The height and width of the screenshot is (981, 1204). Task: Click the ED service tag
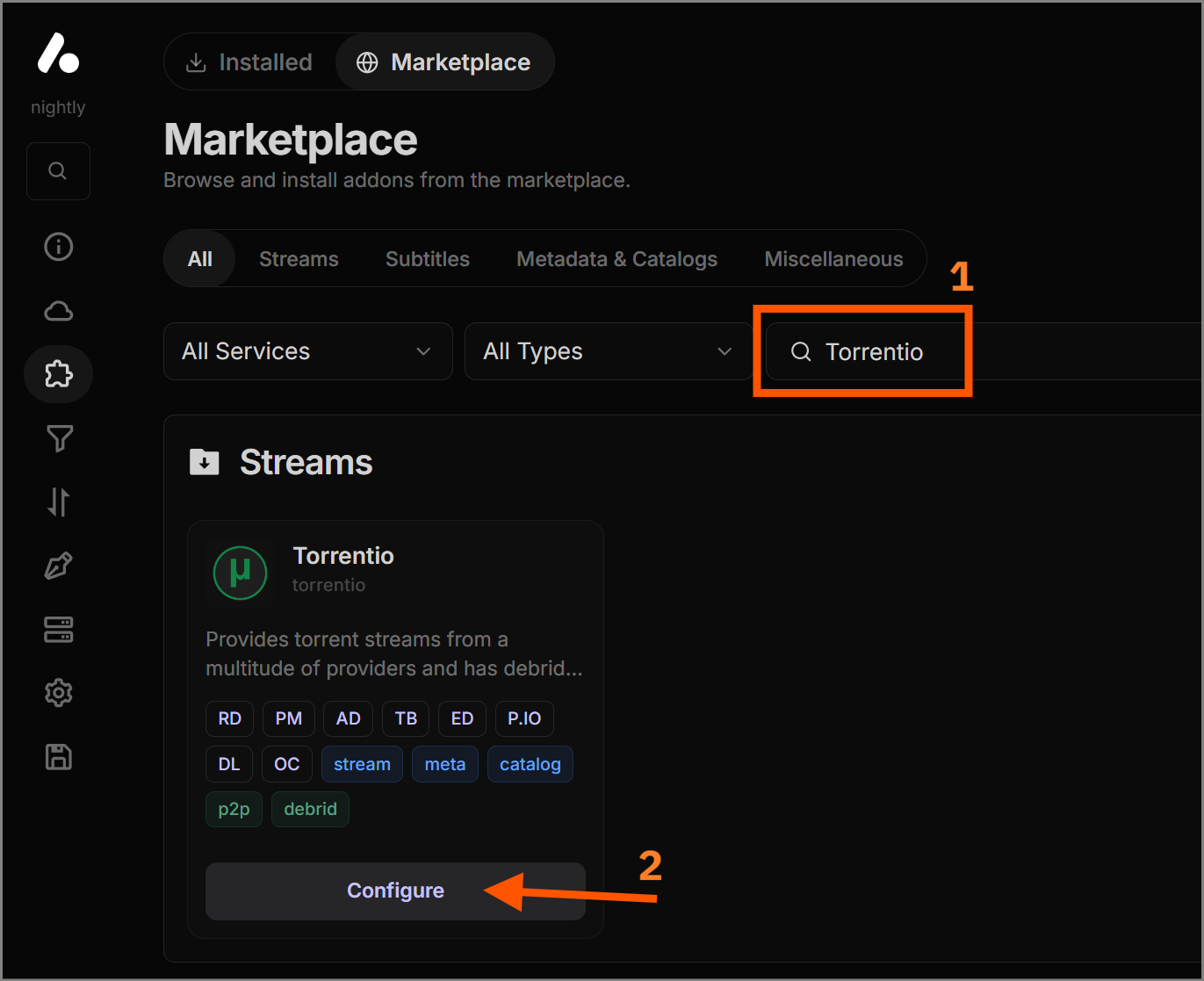coord(462,718)
